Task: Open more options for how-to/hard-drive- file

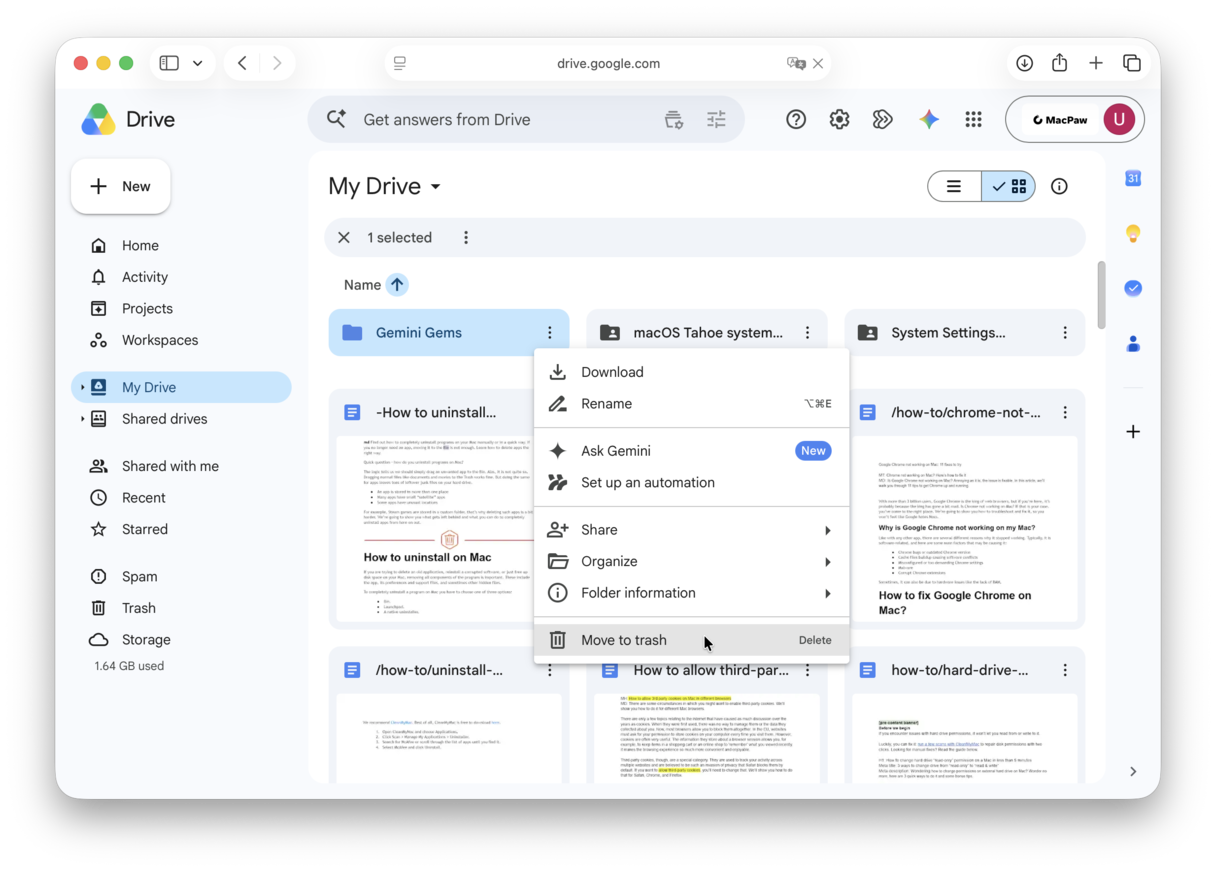Action: click(1065, 670)
